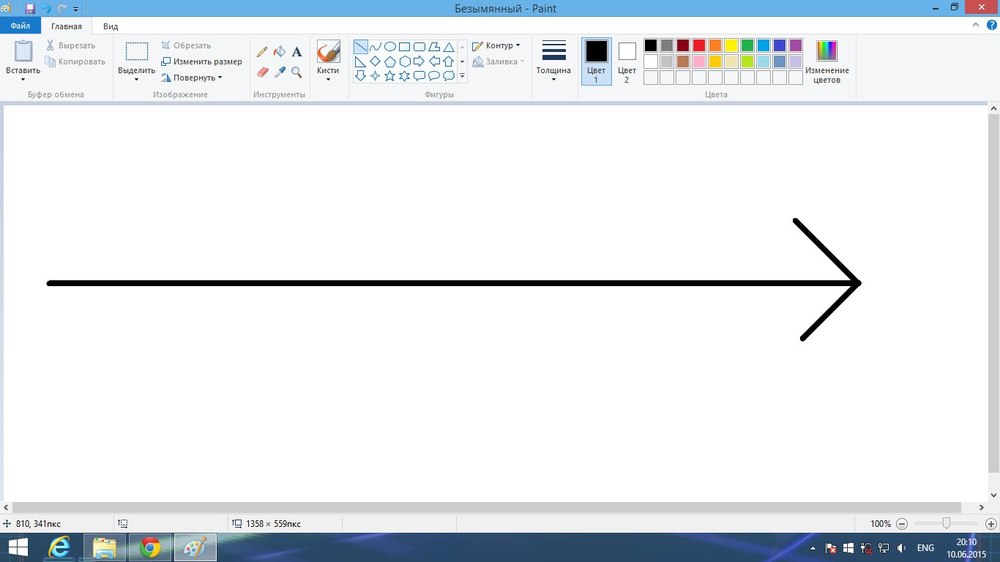Select the Pencil tool
This screenshot has height=562, width=1000.
click(x=262, y=52)
